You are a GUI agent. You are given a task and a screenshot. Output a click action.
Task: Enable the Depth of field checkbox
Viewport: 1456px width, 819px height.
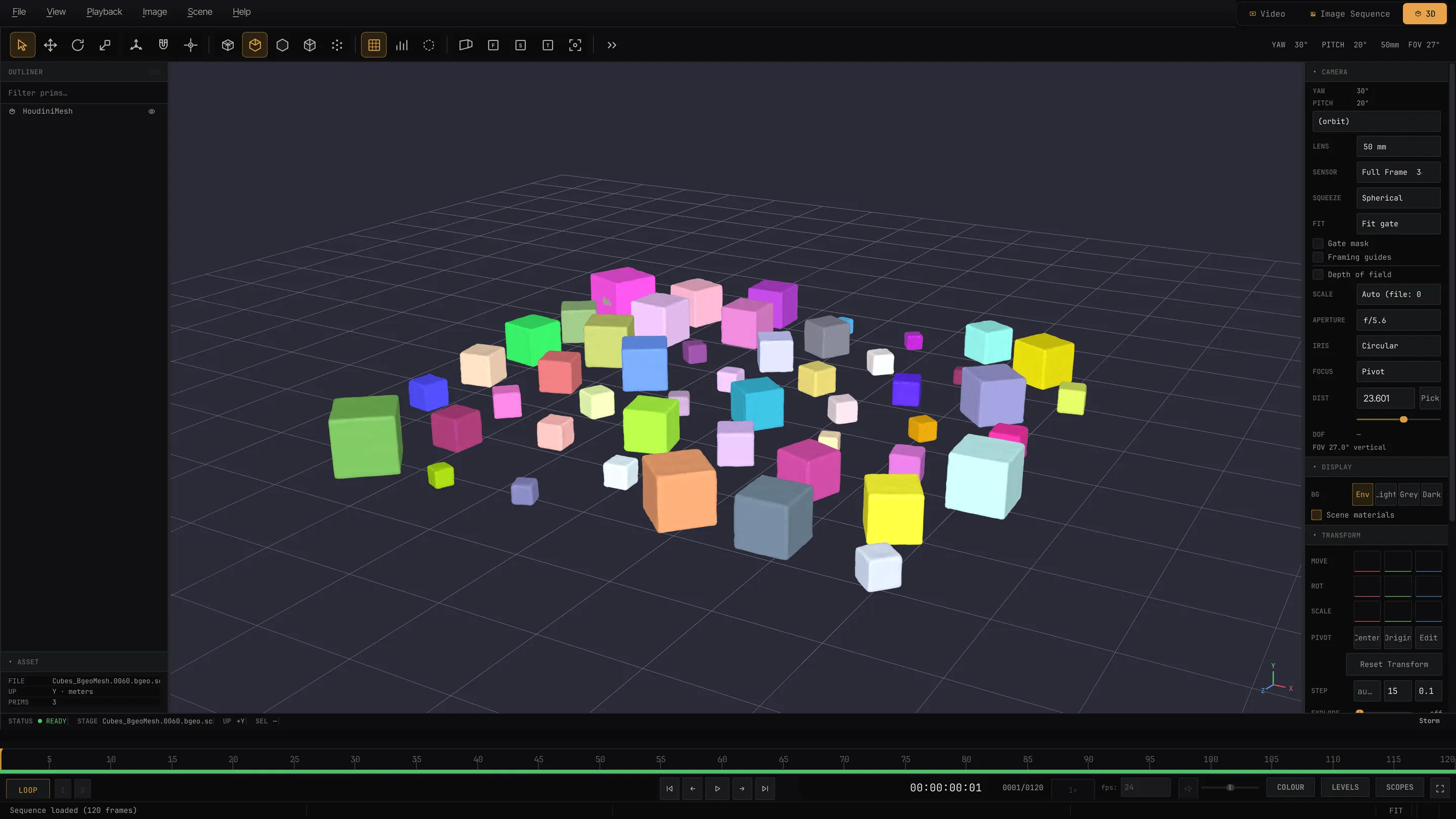pos(1318,275)
